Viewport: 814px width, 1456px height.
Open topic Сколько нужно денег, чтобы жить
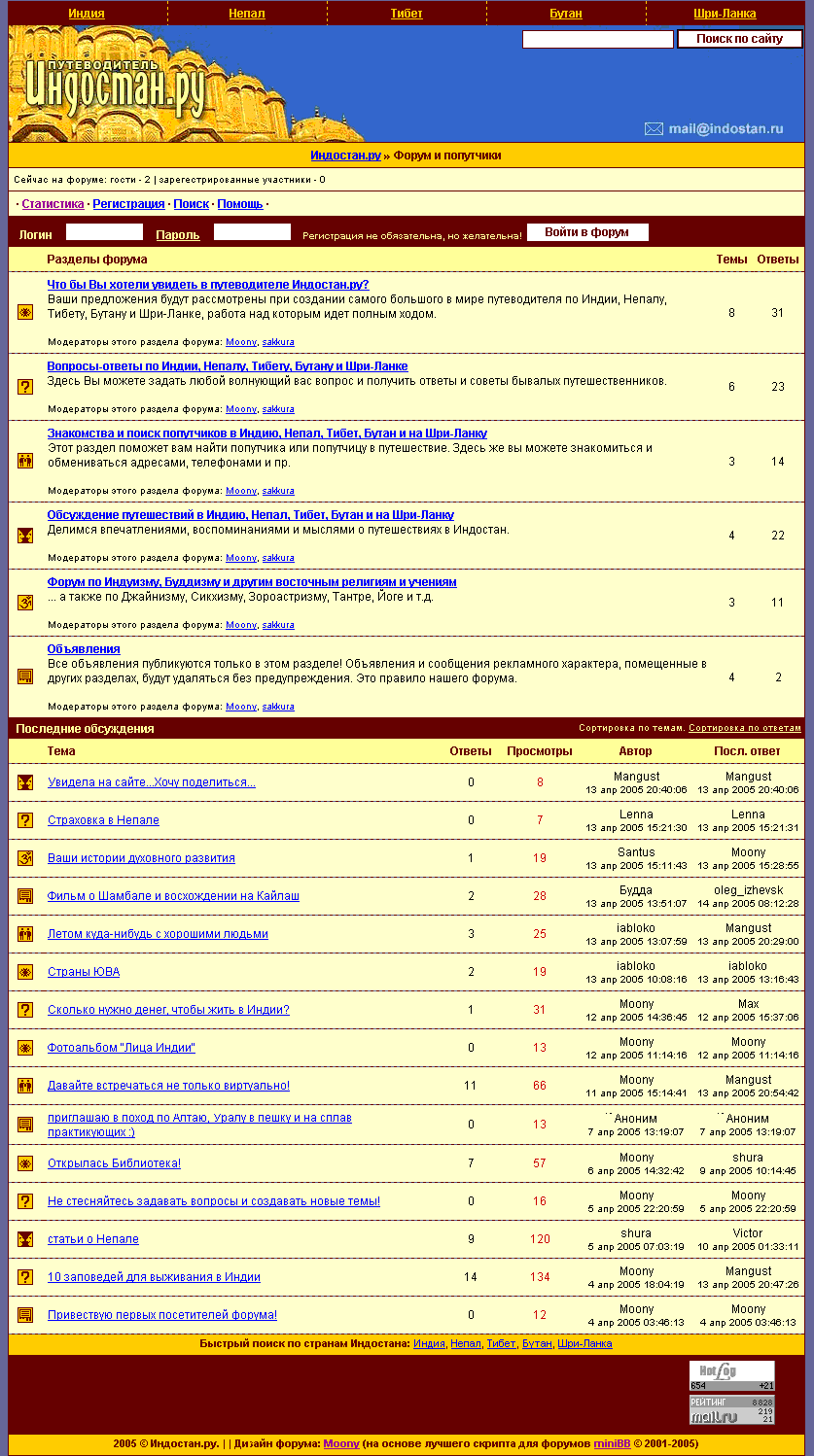click(168, 1010)
